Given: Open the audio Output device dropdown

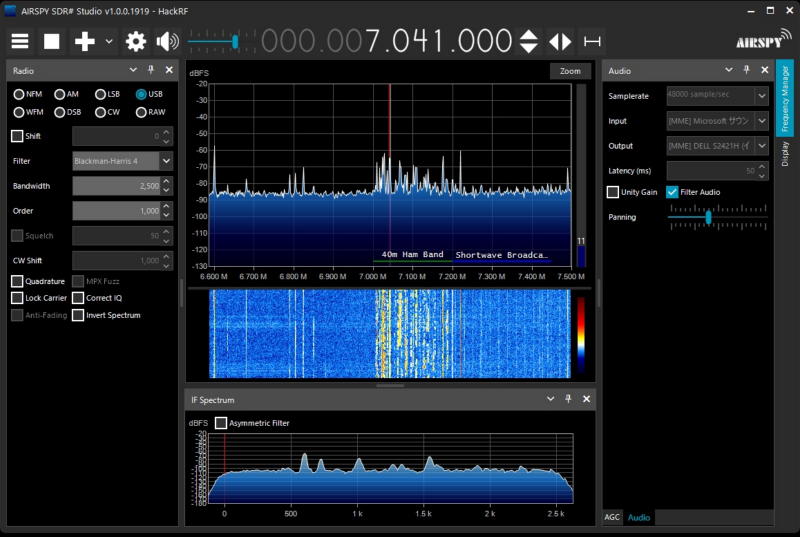Looking at the screenshot, I should 717,146.
